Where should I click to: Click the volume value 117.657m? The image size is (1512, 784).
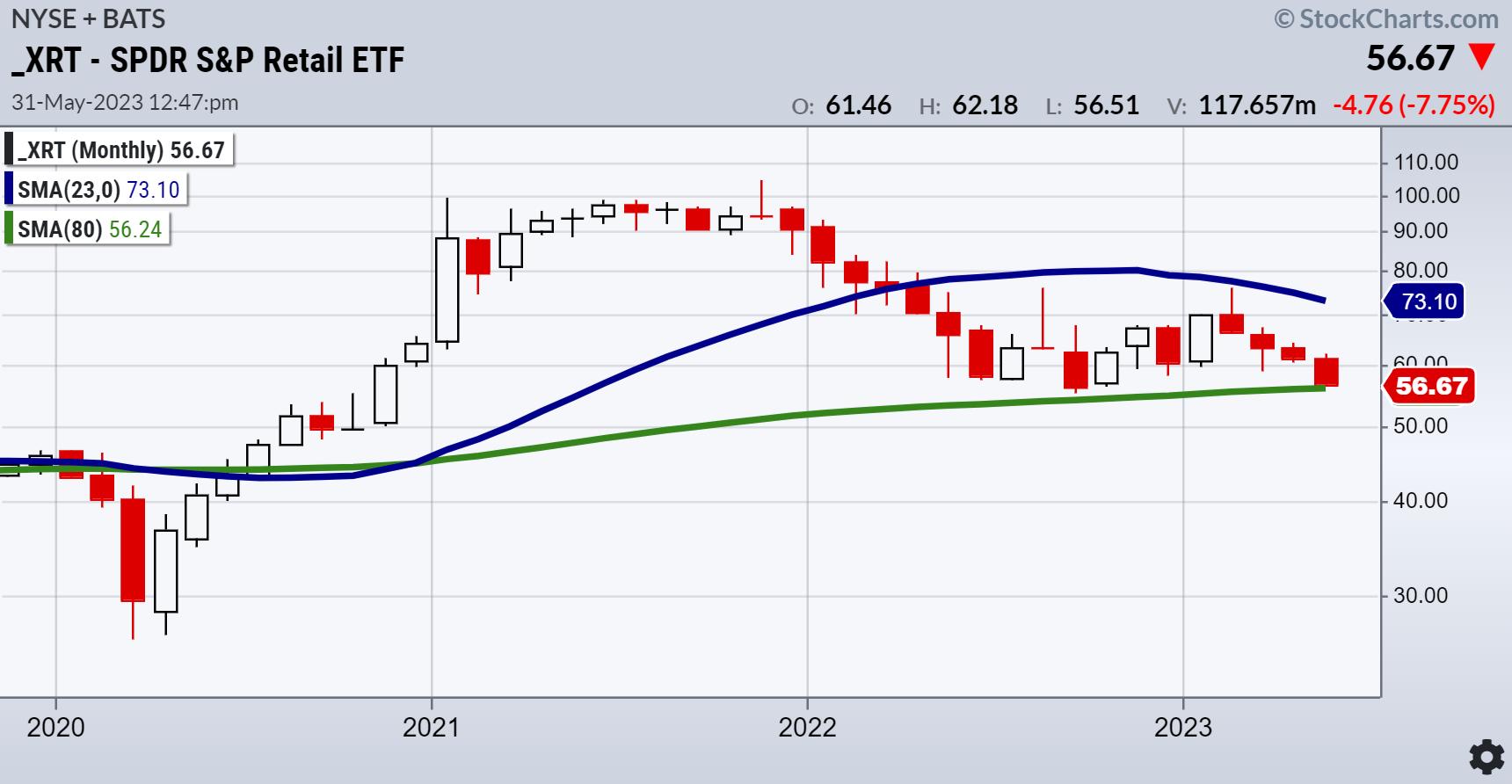pyautogui.click(x=1257, y=105)
